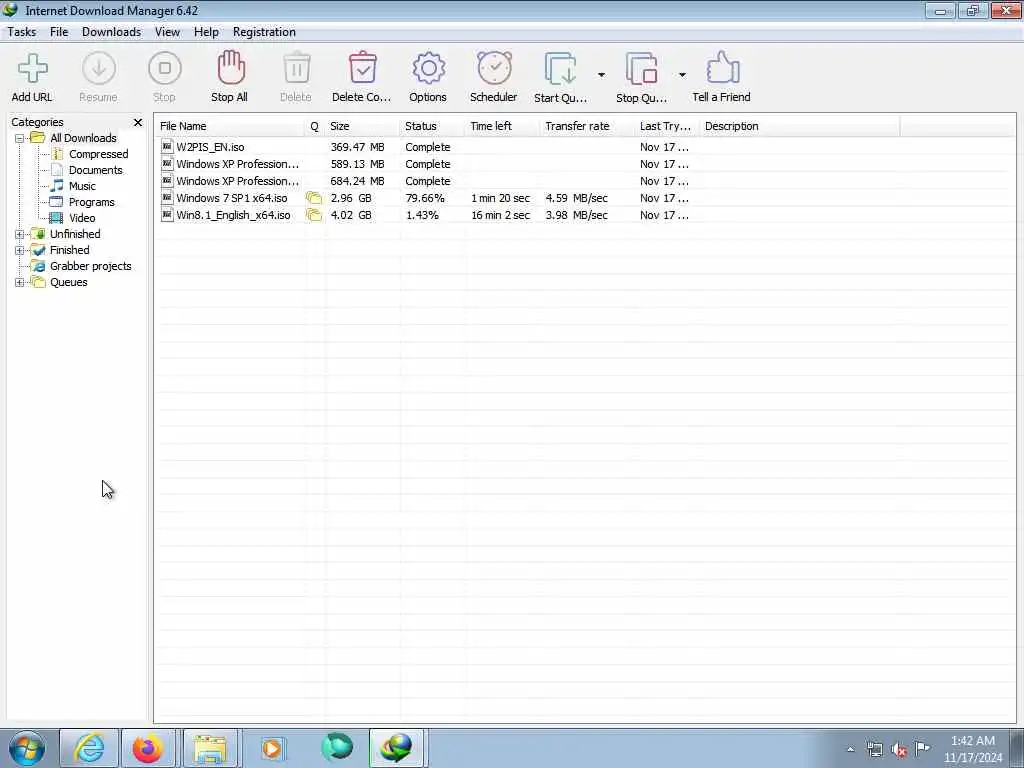Open the Registration menu
The height and width of the screenshot is (768, 1024).
[x=264, y=32]
